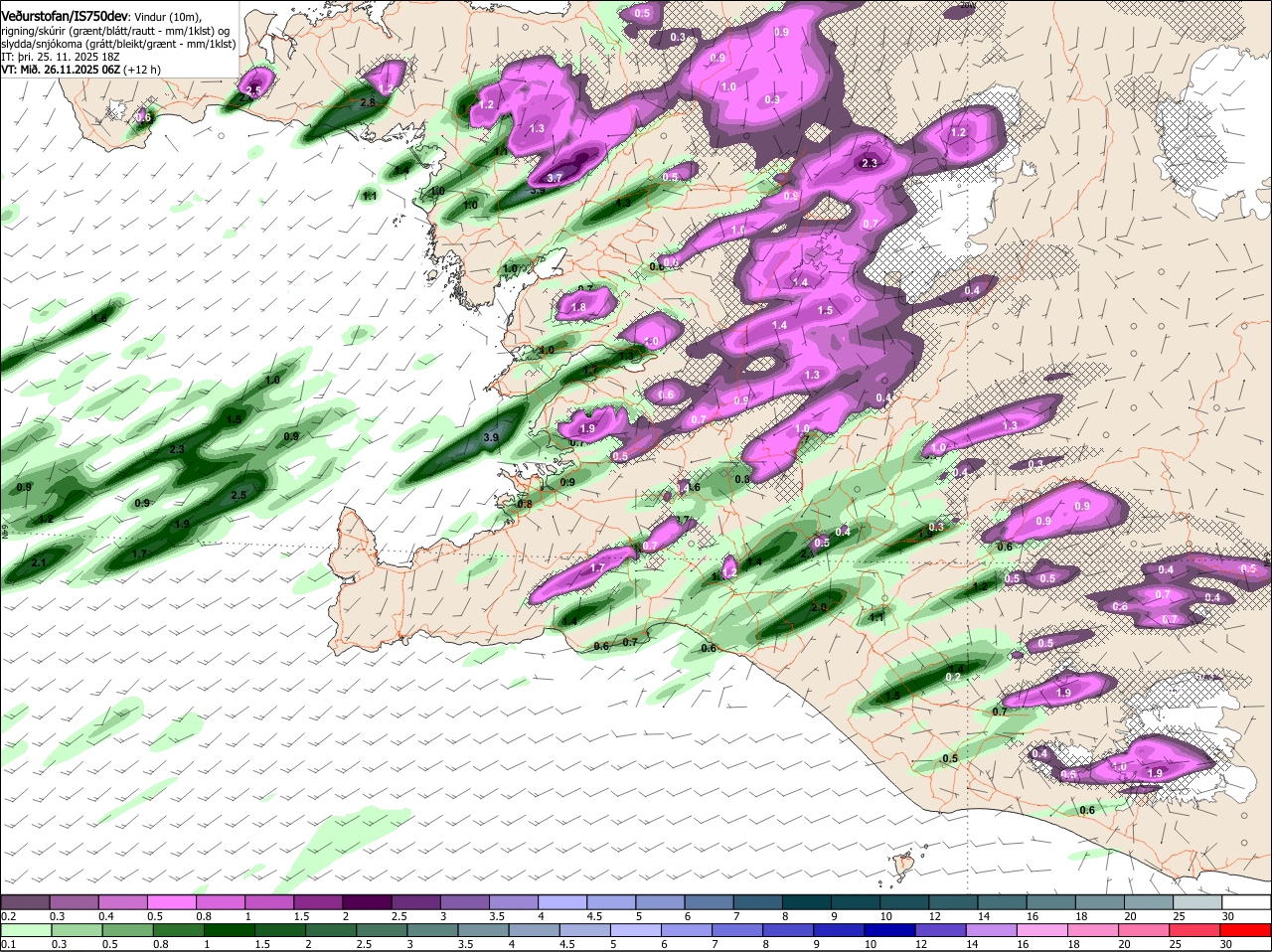Click the 2.5 label under the upper legend

coord(398,916)
